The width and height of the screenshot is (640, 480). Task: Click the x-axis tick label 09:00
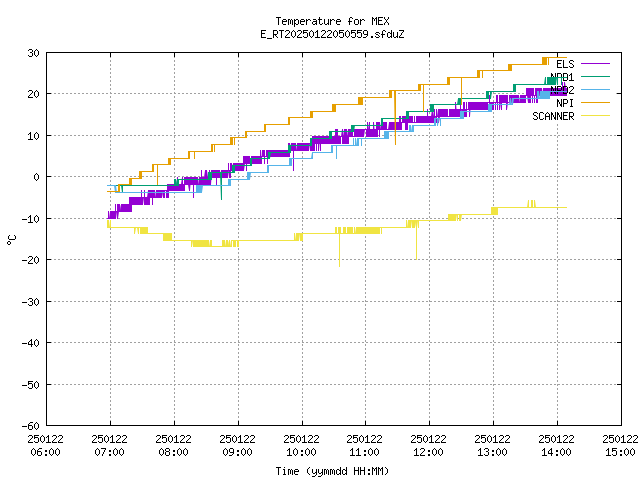point(237,452)
